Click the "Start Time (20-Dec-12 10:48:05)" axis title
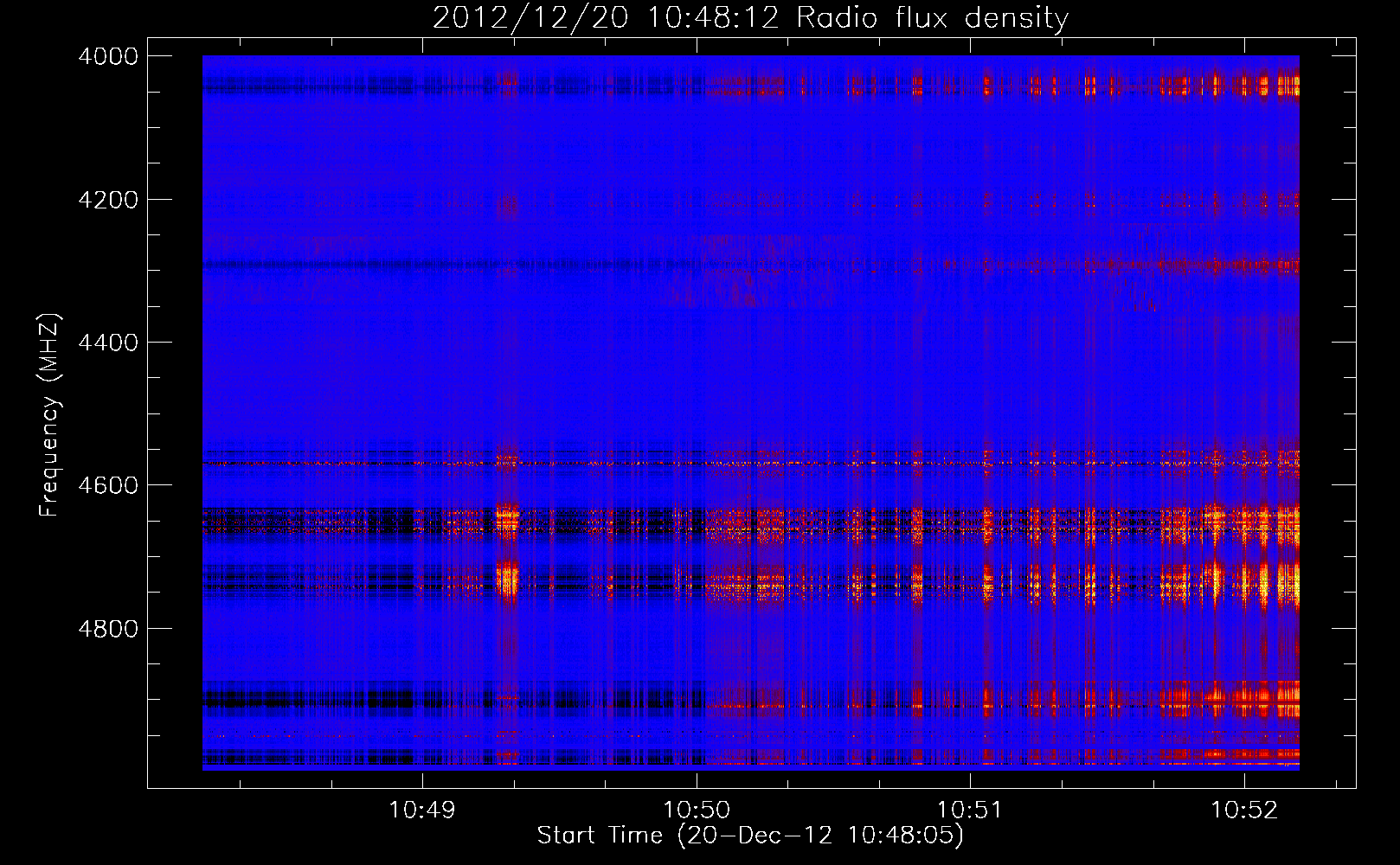 coord(750,836)
